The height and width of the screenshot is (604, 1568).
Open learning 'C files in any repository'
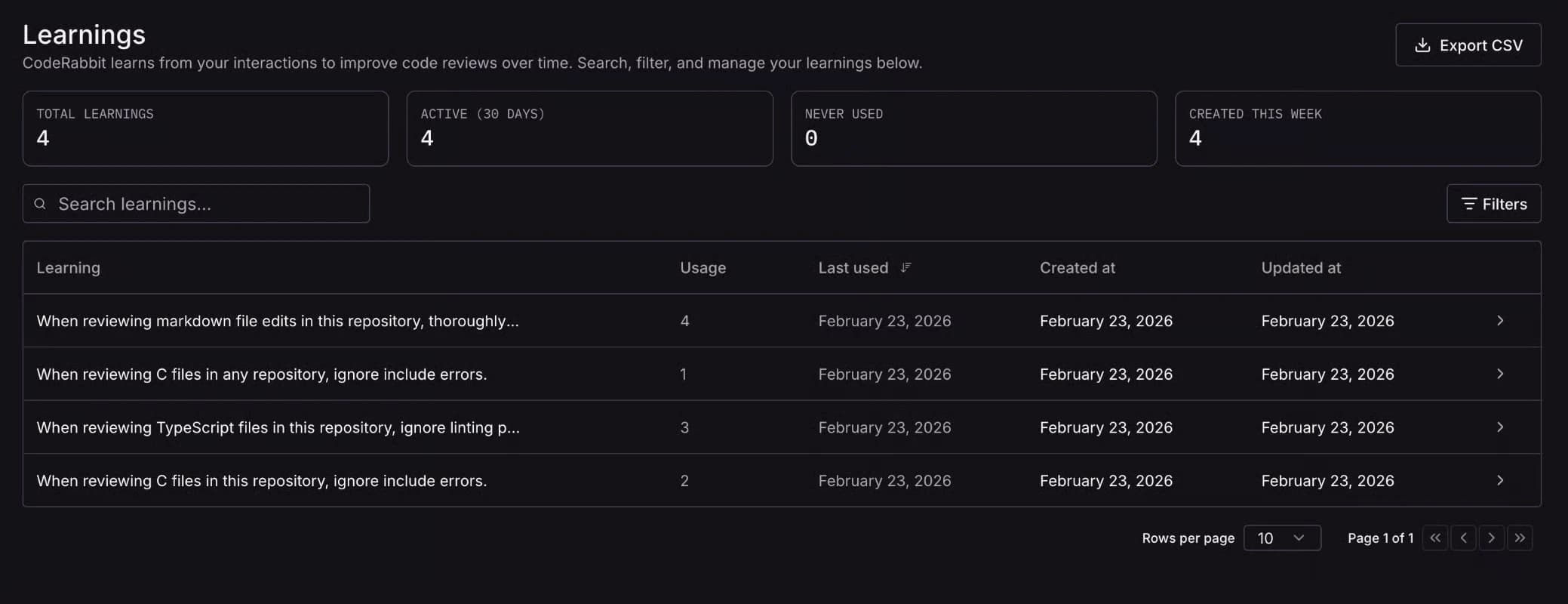coord(262,374)
